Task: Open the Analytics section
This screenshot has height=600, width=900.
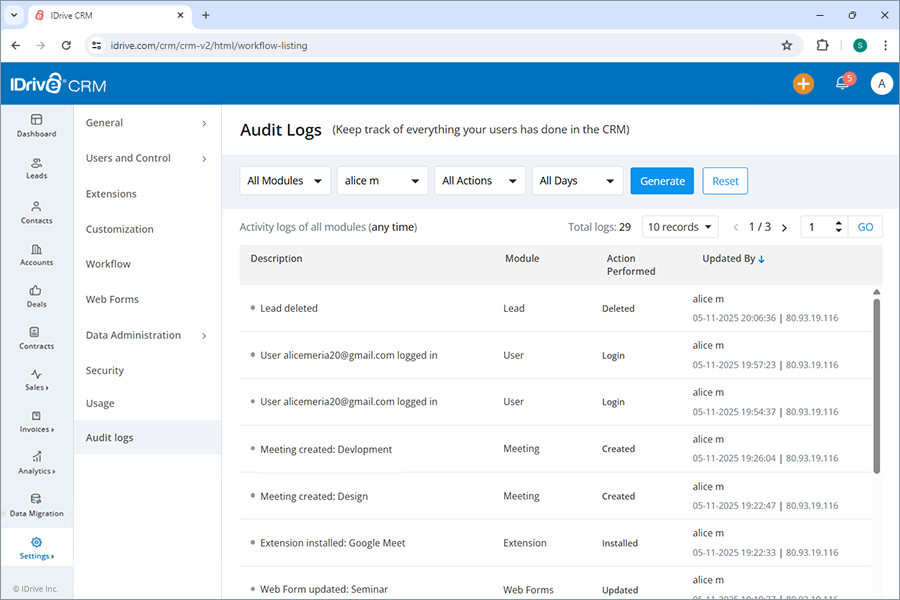Action: 36,465
